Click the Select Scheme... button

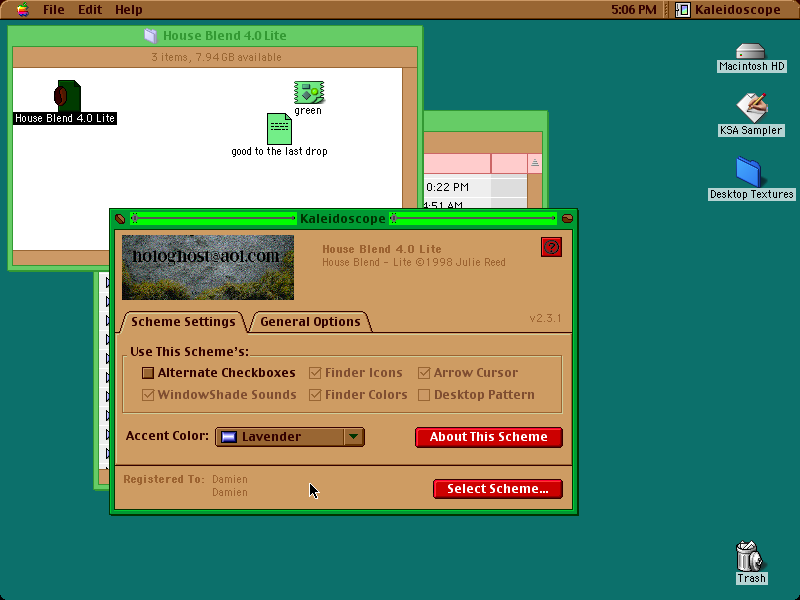[498, 489]
